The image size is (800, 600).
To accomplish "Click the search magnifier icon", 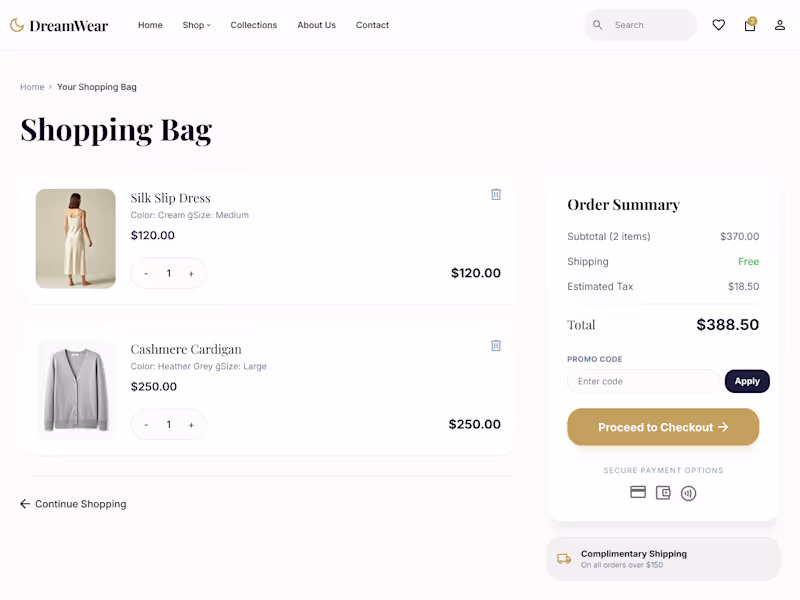I will [x=598, y=24].
